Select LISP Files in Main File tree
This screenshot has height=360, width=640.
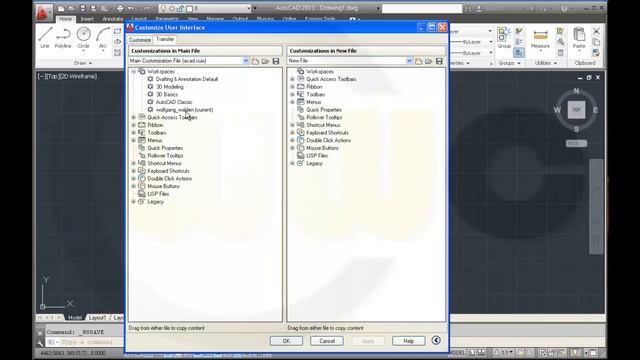pos(158,194)
